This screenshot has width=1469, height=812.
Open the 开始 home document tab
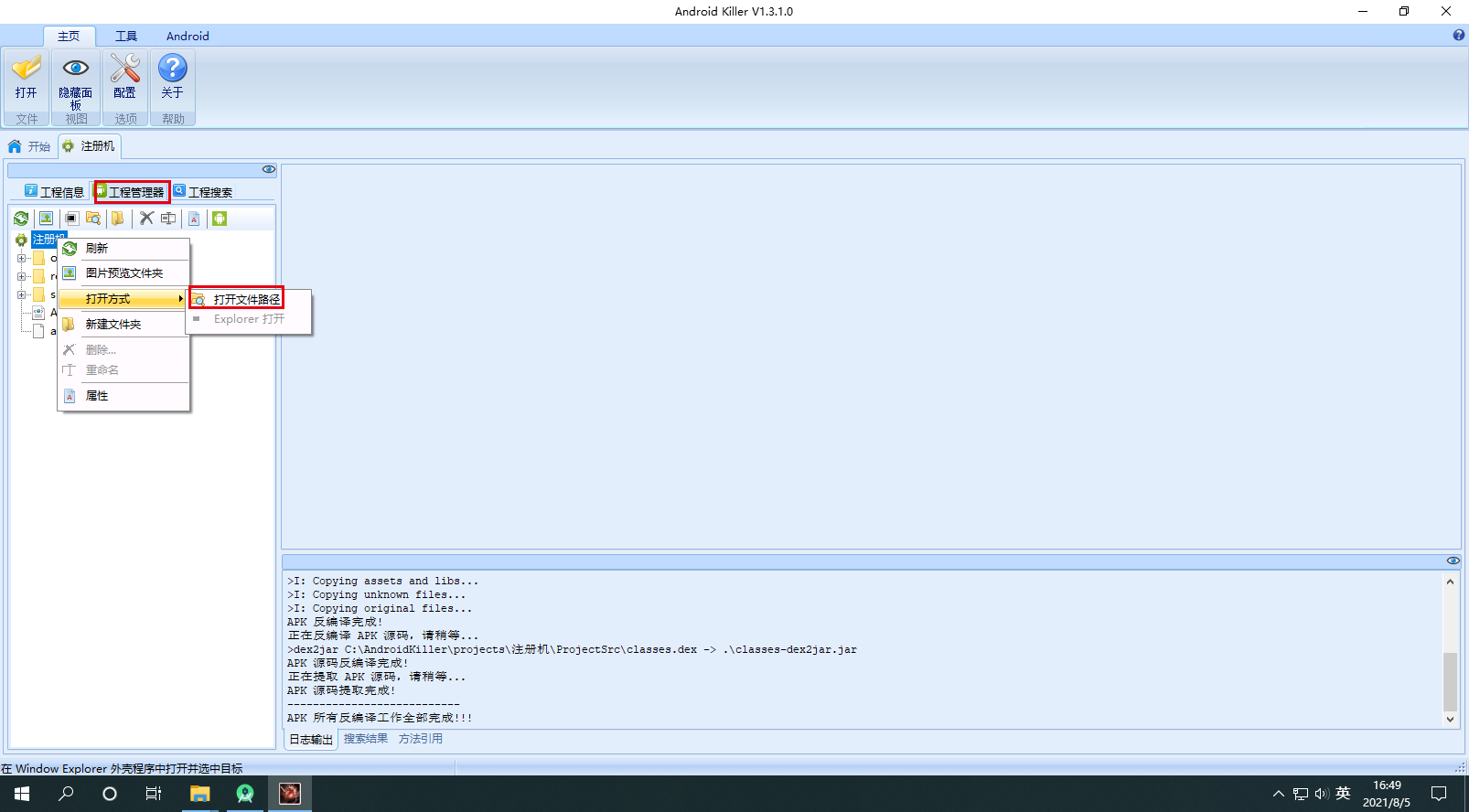pos(29,146)
